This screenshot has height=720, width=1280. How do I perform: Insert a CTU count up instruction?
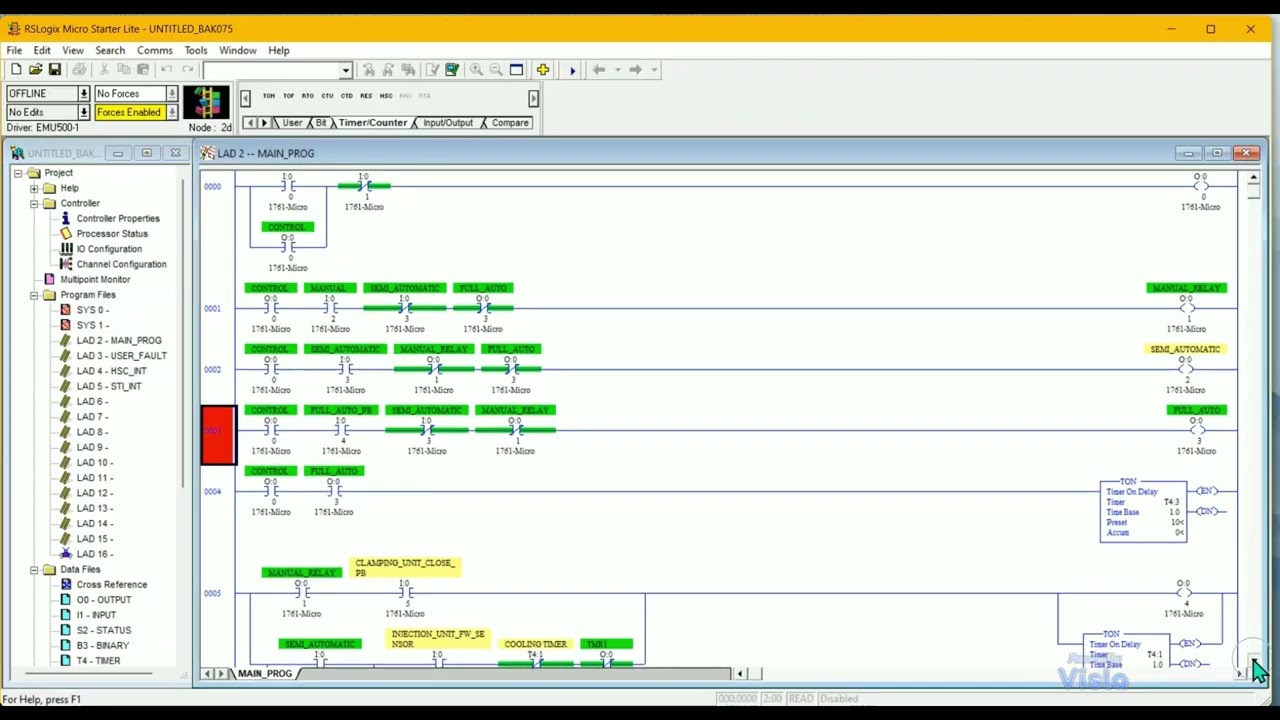coord(327,96)
